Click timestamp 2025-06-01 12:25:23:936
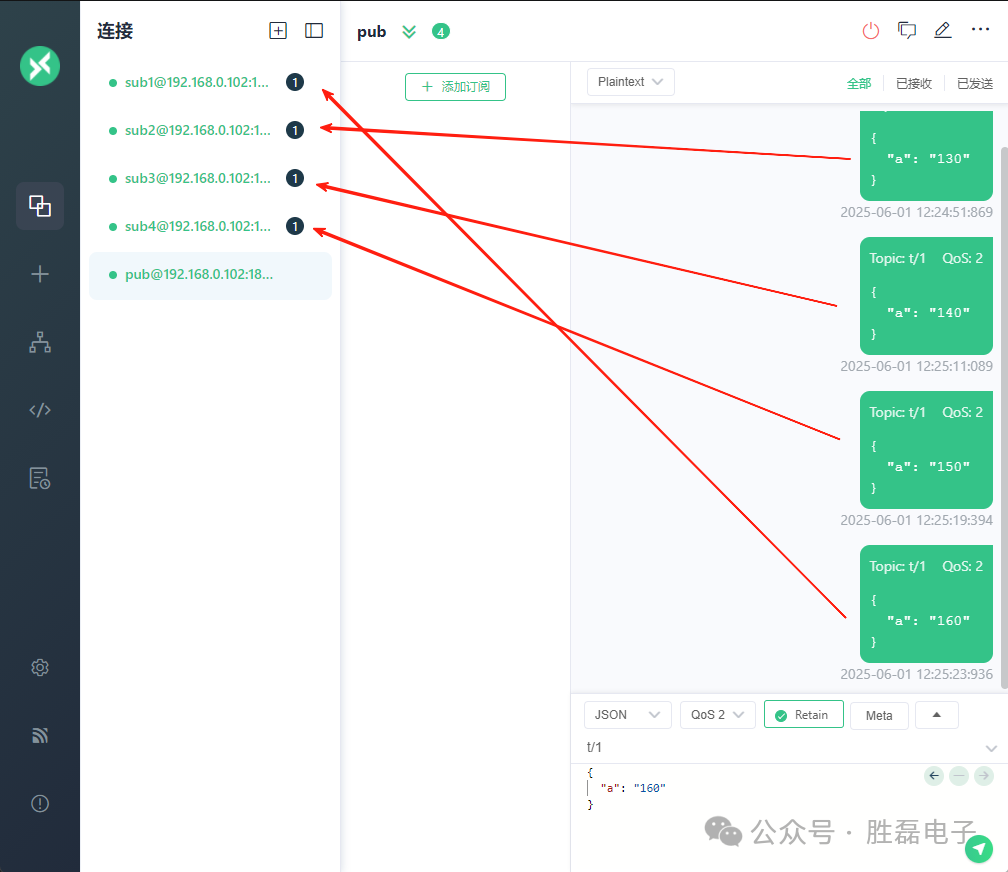Screen dimensions: 1008x872 click(916, 674)
